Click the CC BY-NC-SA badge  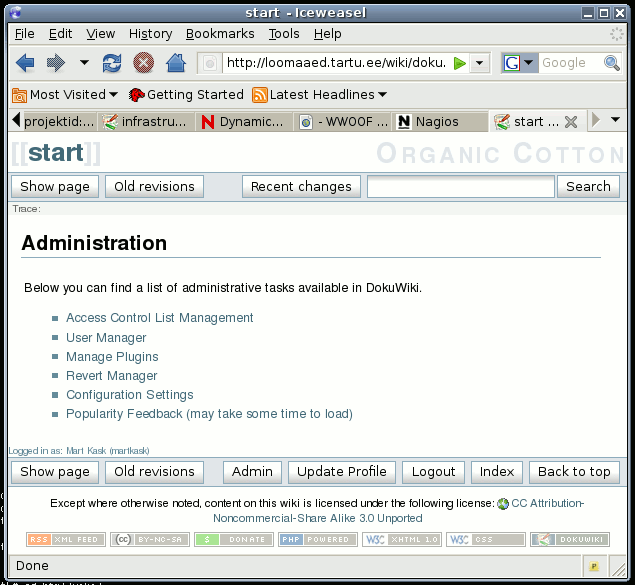149,540
